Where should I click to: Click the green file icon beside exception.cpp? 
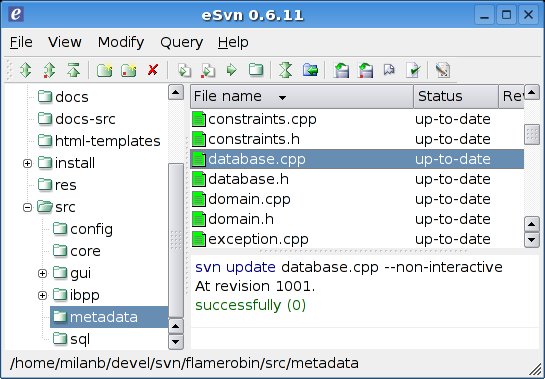199,239
